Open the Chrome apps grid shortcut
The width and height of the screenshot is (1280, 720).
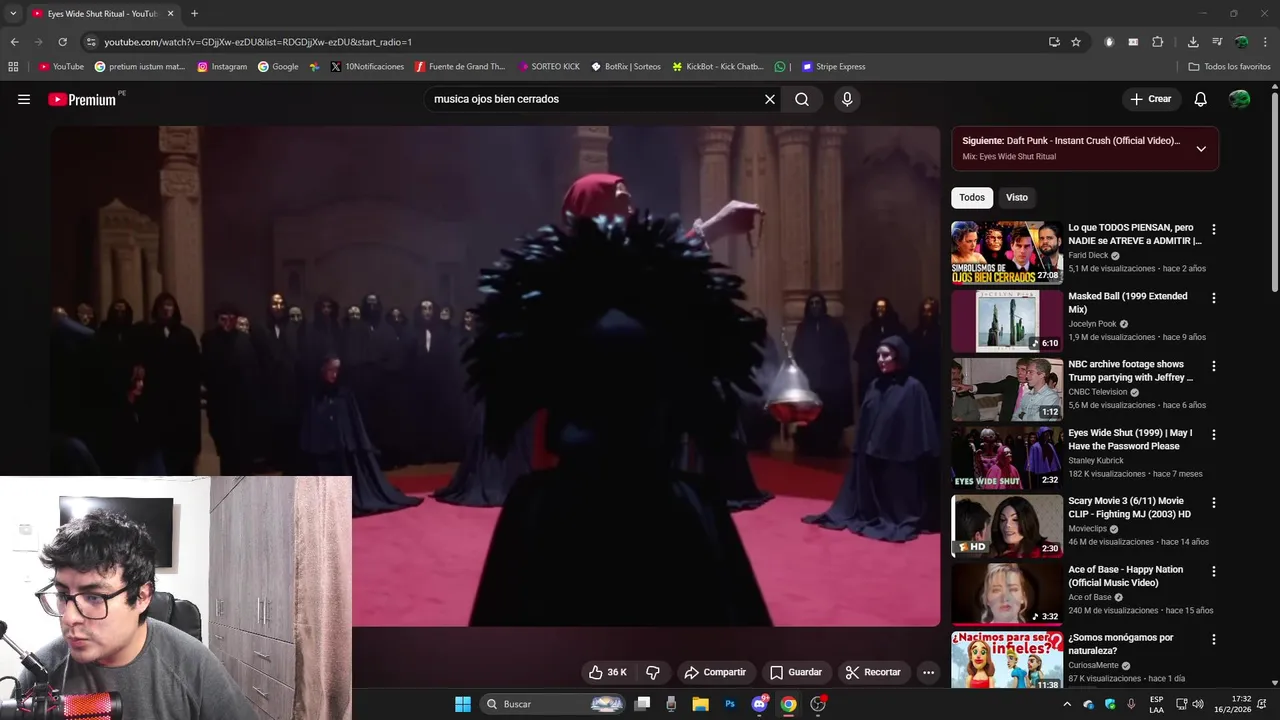pyautogui.click(x=13, y=67)
